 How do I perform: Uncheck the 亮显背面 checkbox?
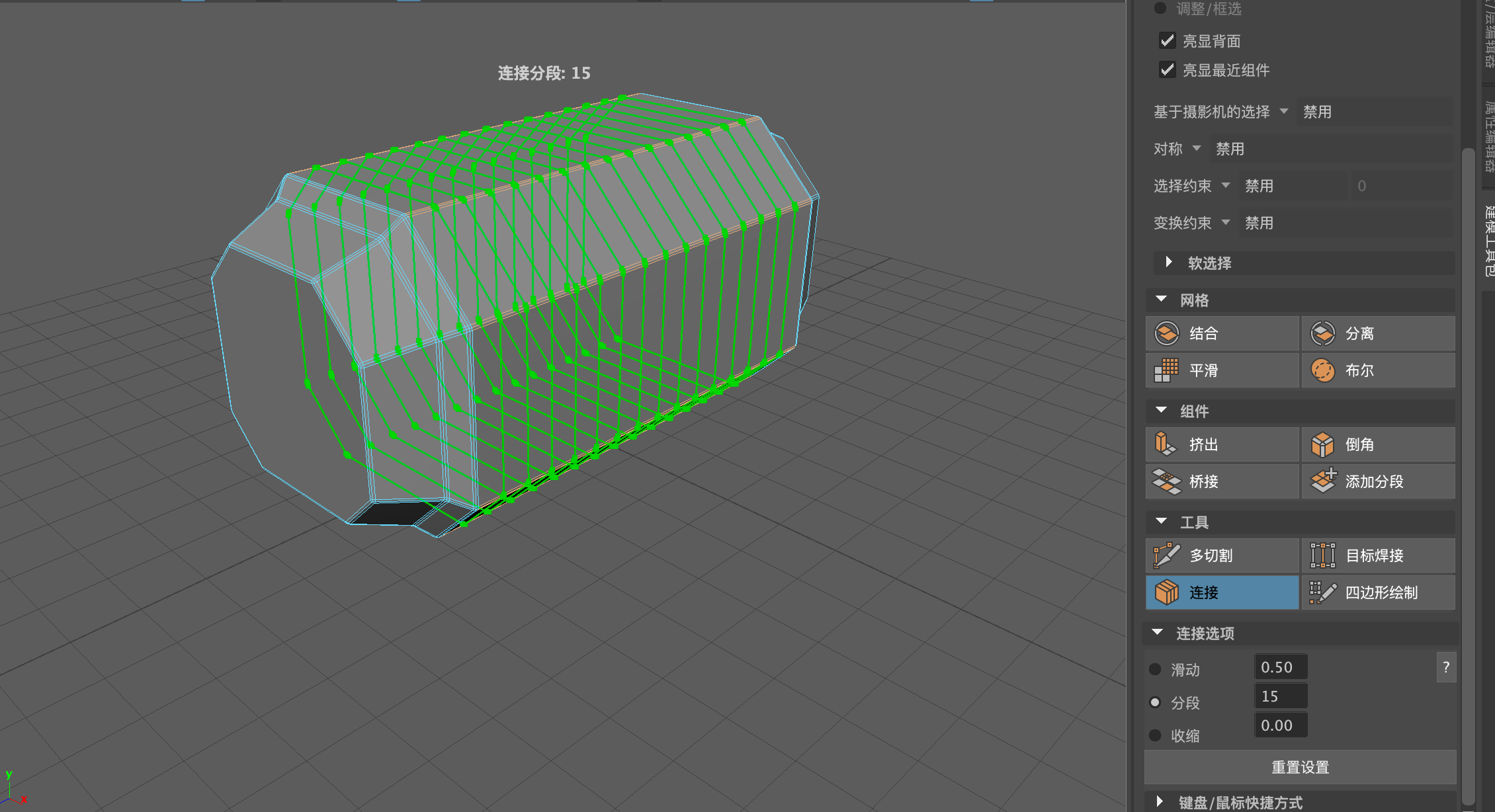coord(1168,41)
